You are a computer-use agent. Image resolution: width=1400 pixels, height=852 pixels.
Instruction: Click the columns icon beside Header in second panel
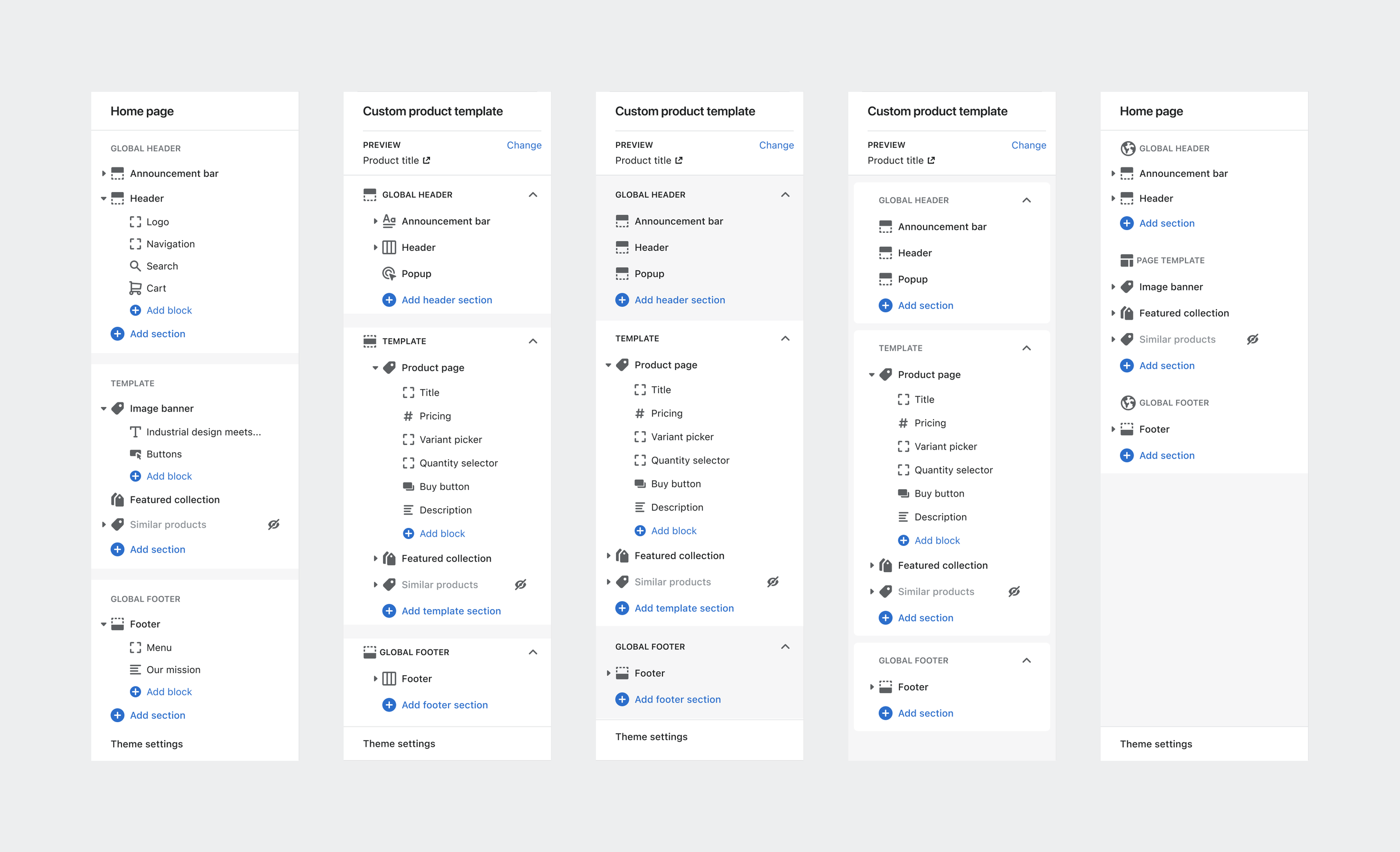pos(389,247)
